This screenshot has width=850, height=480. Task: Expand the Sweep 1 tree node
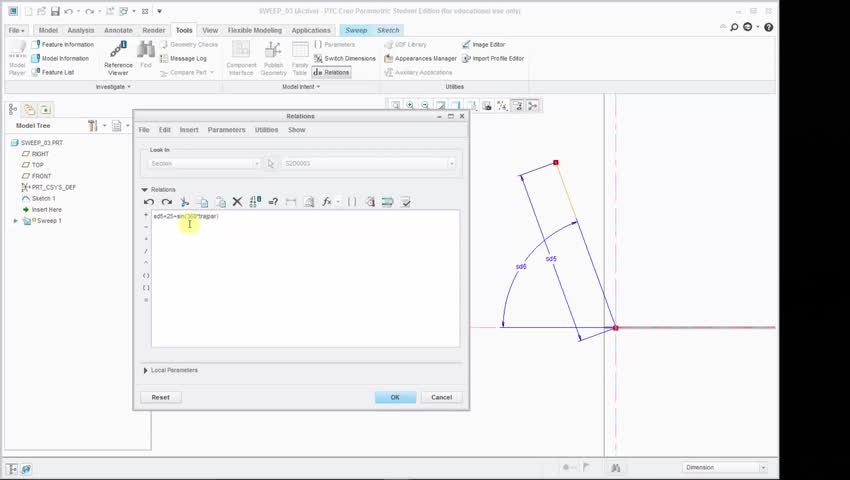coord(16,221)
